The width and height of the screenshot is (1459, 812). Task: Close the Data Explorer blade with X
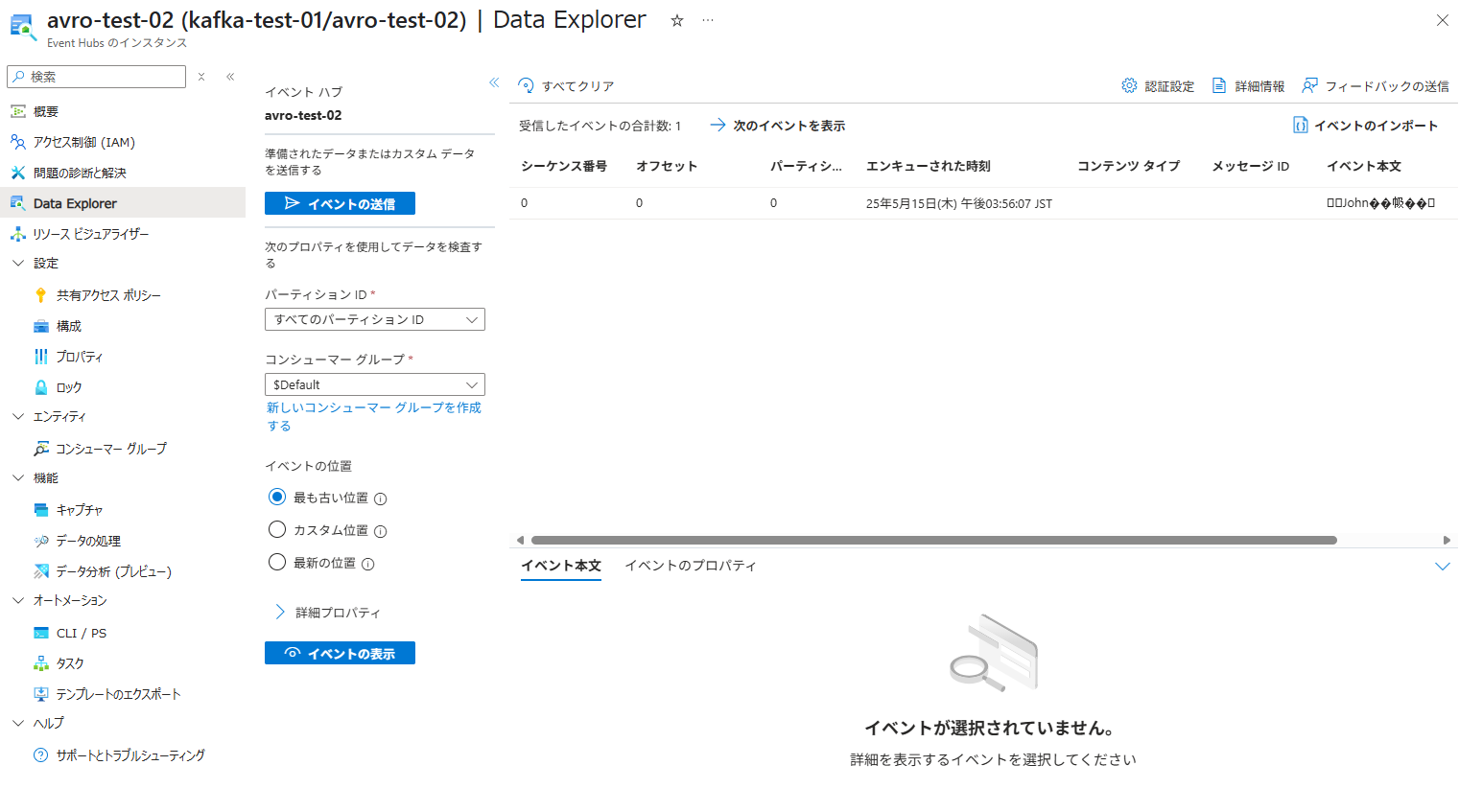pyautogui.click(x=1442, y=20)
